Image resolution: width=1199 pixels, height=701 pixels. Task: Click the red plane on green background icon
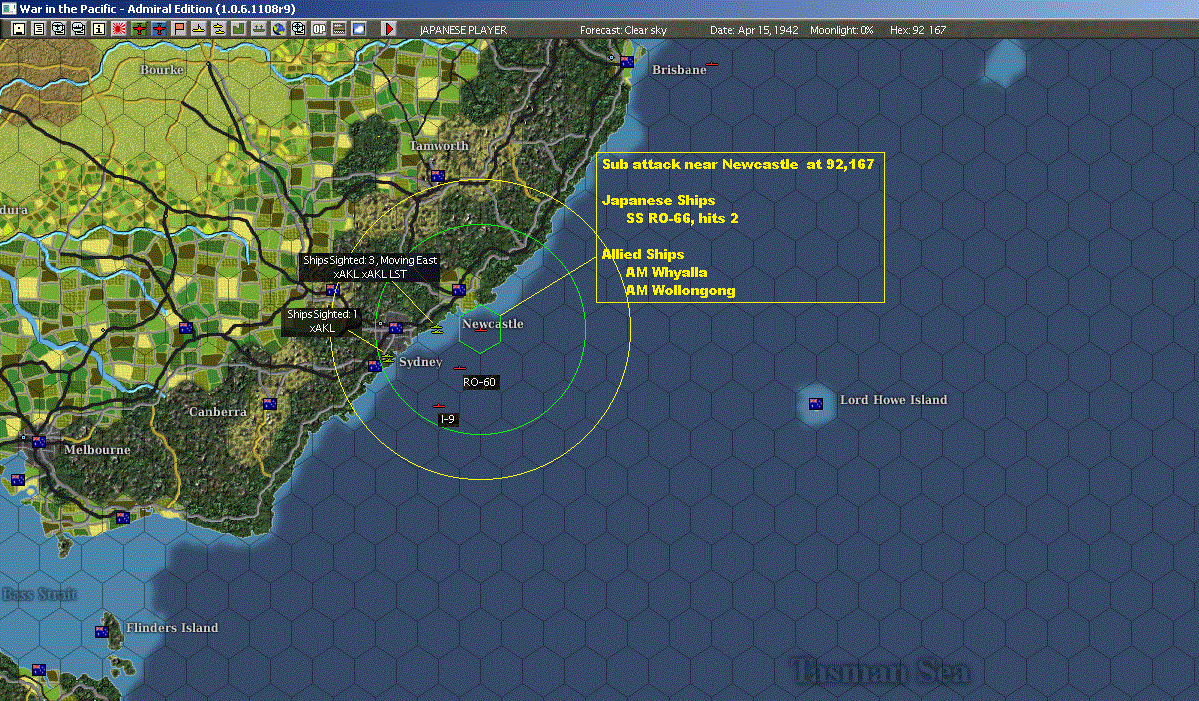[138, 29]
